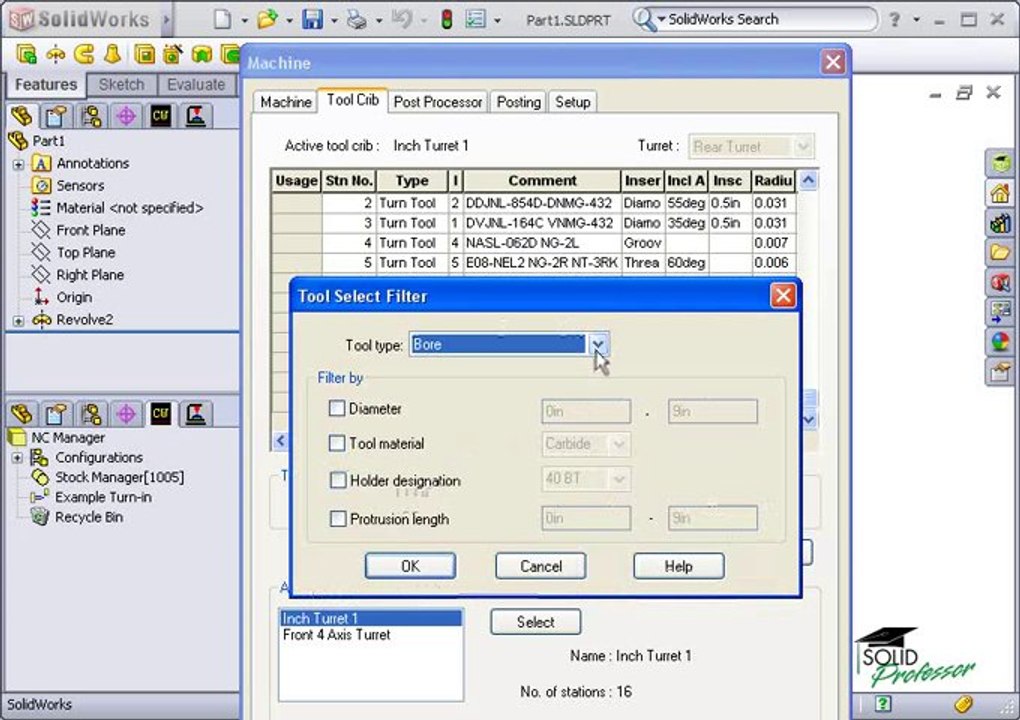
Task: Open the upper CW feature tree tab
Action: [x=161, y=116]
